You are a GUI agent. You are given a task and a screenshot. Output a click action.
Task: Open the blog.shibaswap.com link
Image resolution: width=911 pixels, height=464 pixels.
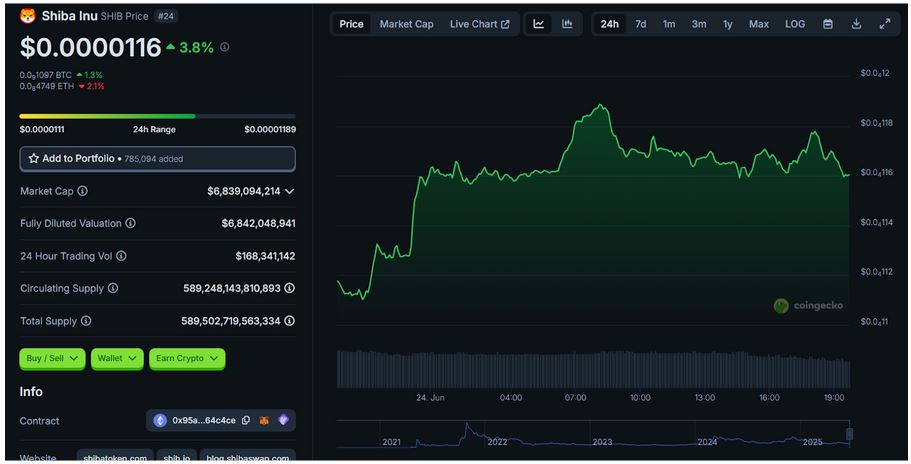[248, 458]
